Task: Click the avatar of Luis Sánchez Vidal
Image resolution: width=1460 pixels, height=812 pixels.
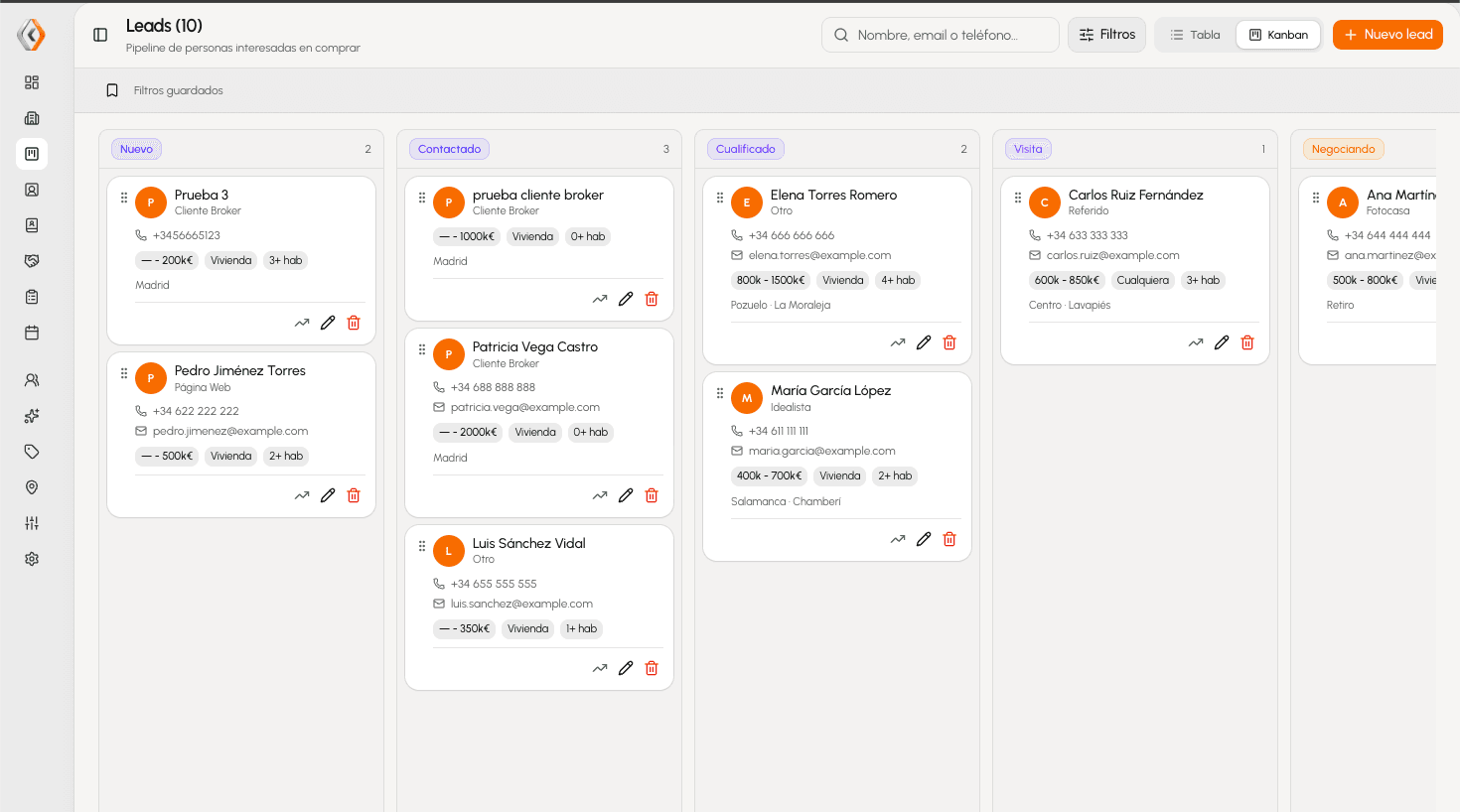Action: tap(449, 551)
